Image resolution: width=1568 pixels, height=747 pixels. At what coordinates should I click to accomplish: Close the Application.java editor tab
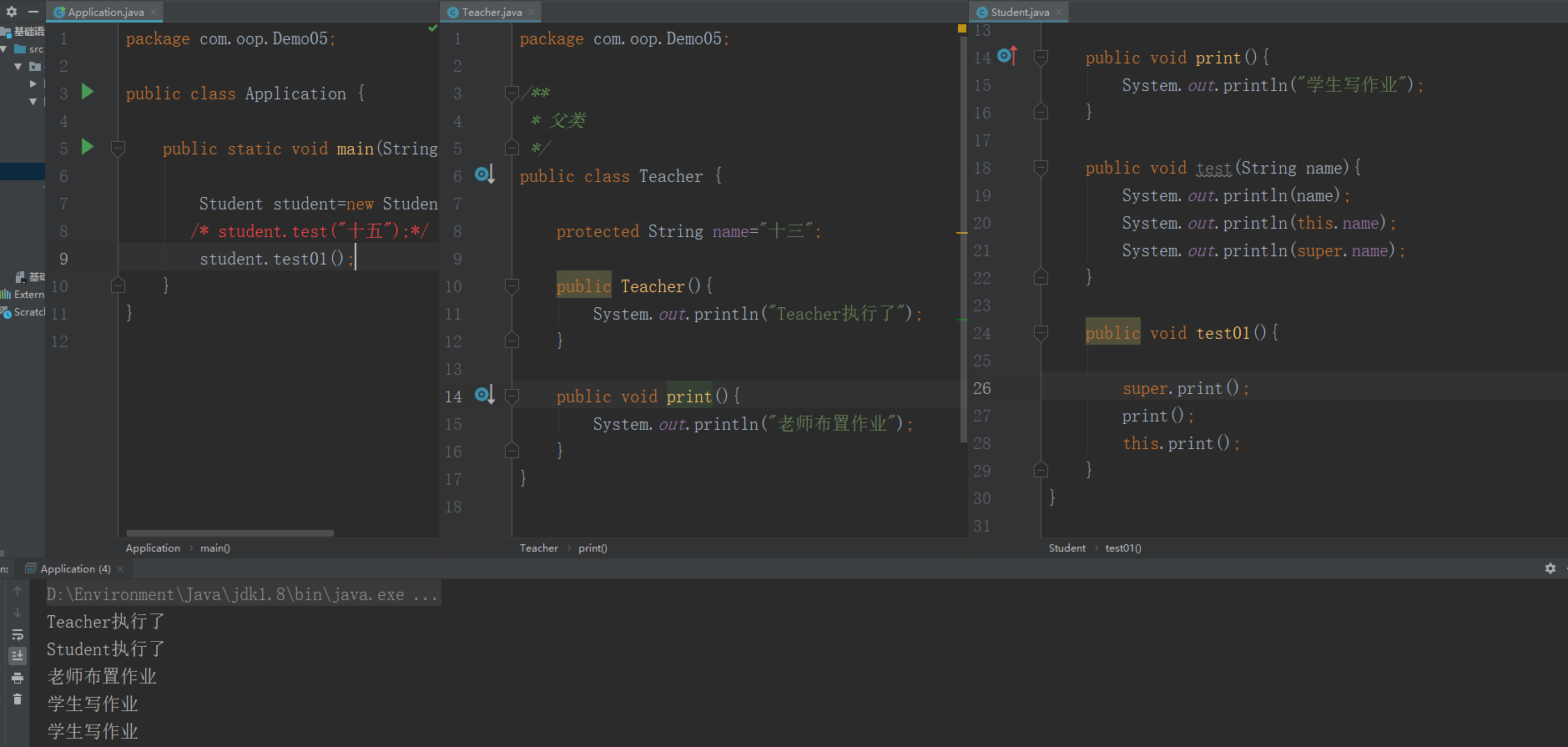click(154, 12)
